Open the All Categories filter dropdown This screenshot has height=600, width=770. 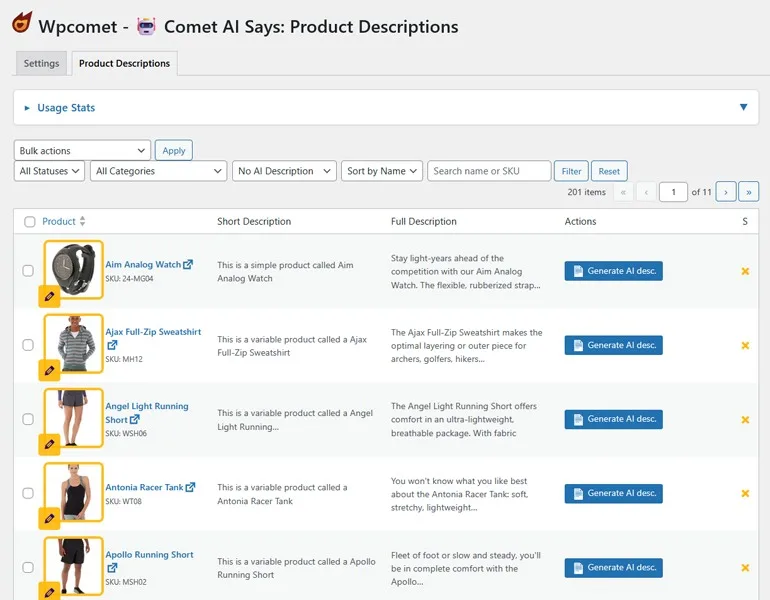pyautogui.click(x=159, y=171)
